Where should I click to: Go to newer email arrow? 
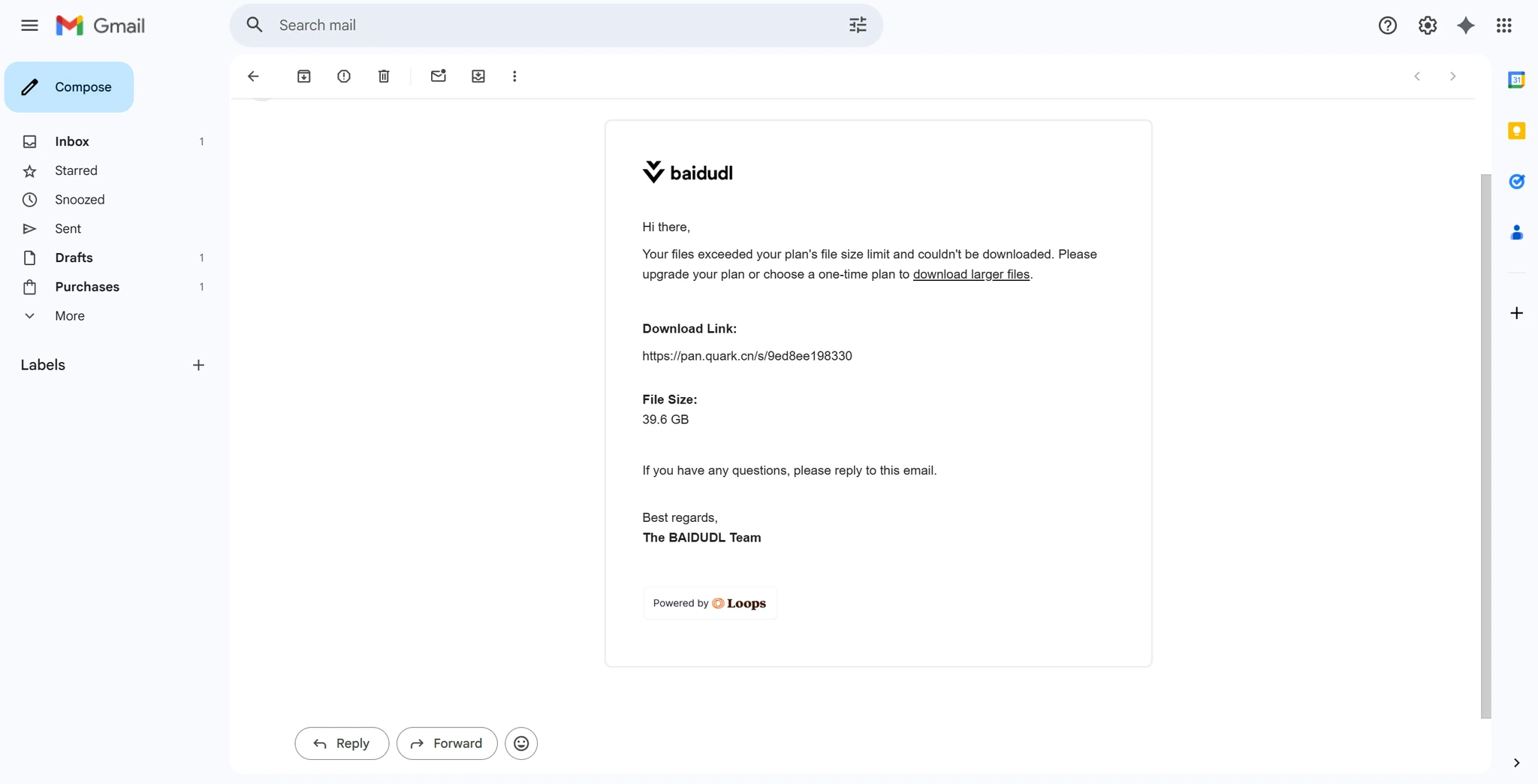(x=1417, y=76)
